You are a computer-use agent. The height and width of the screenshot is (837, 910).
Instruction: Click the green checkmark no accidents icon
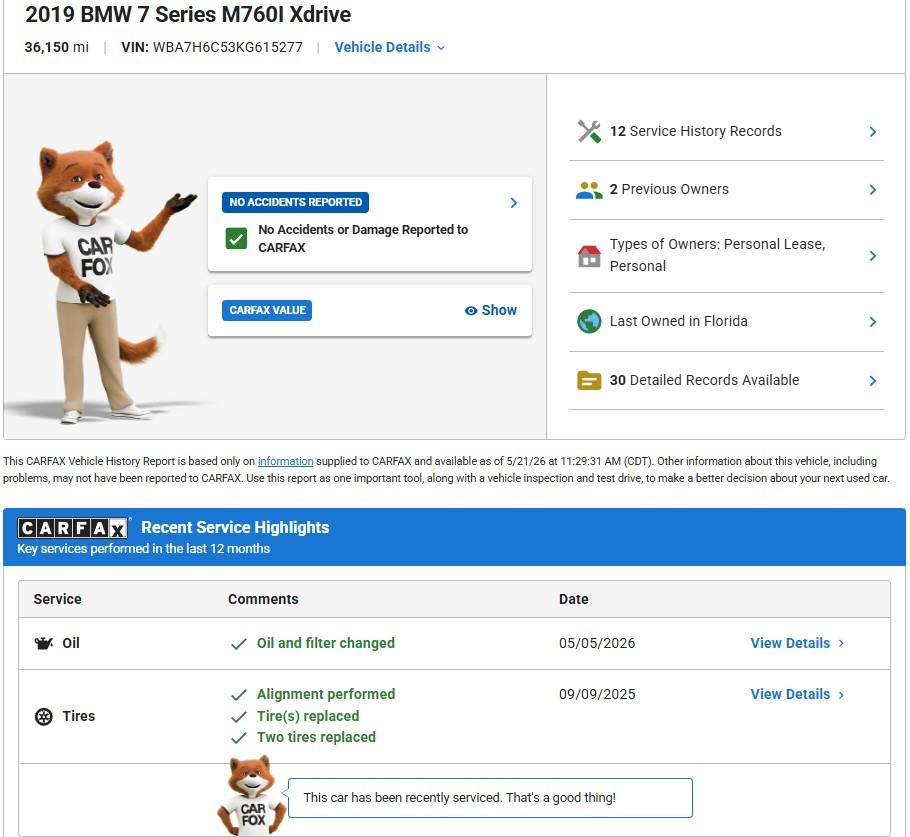(x=236, y=238)
